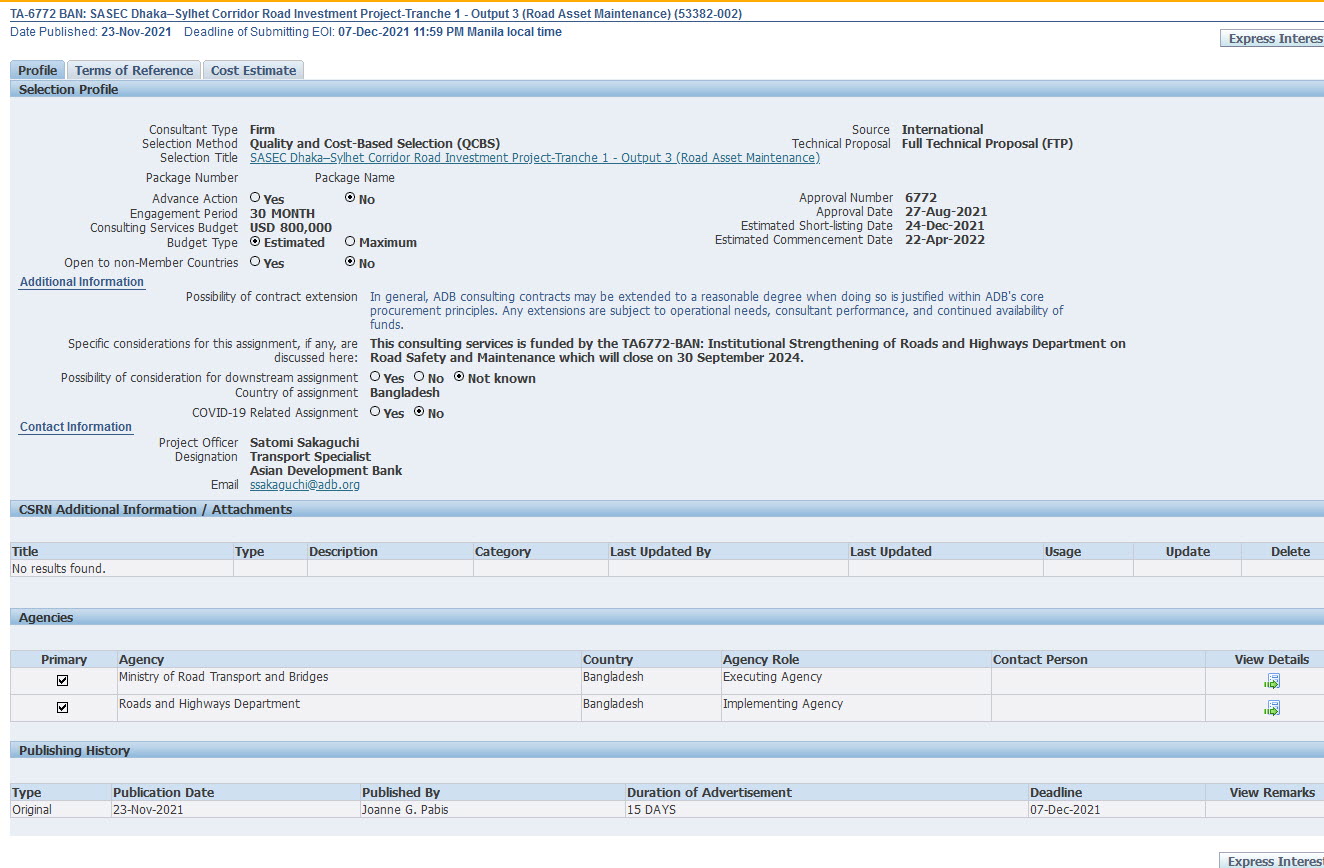Click top Express Interest button

click(1273, 39)
